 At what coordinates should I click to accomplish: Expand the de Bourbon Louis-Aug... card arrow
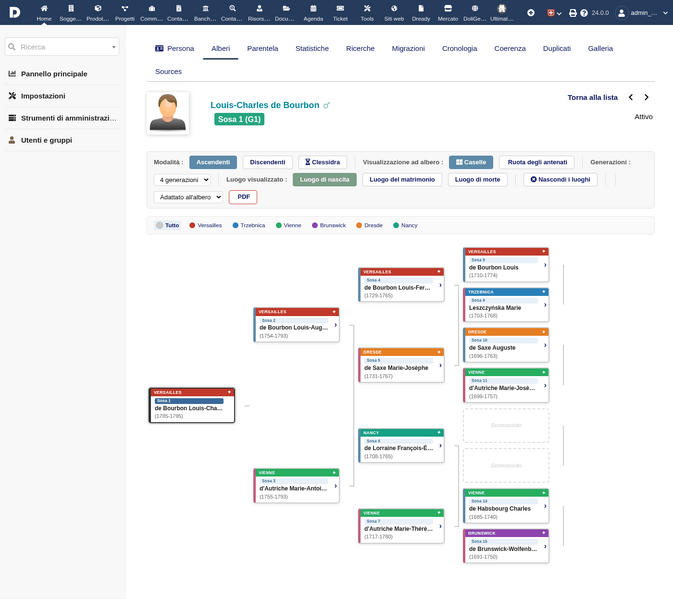click(x=336, y=325)
